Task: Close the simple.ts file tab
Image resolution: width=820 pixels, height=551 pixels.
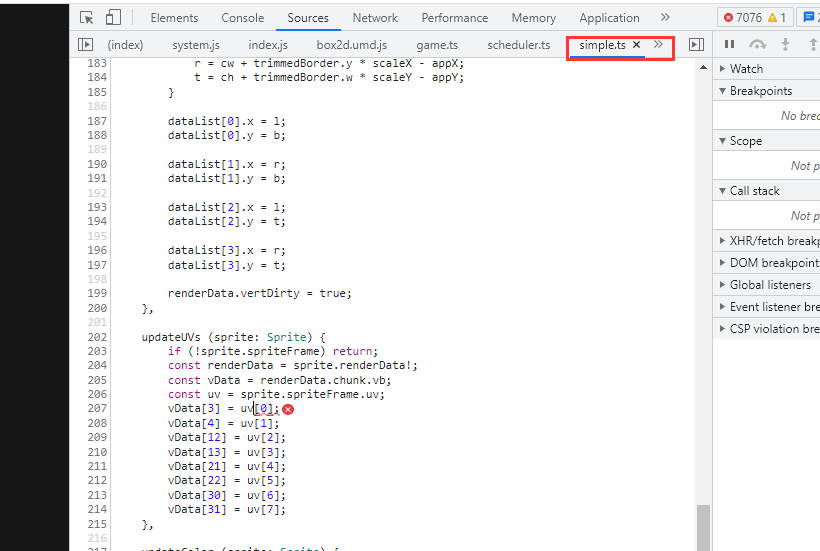Action: (636, 45)
